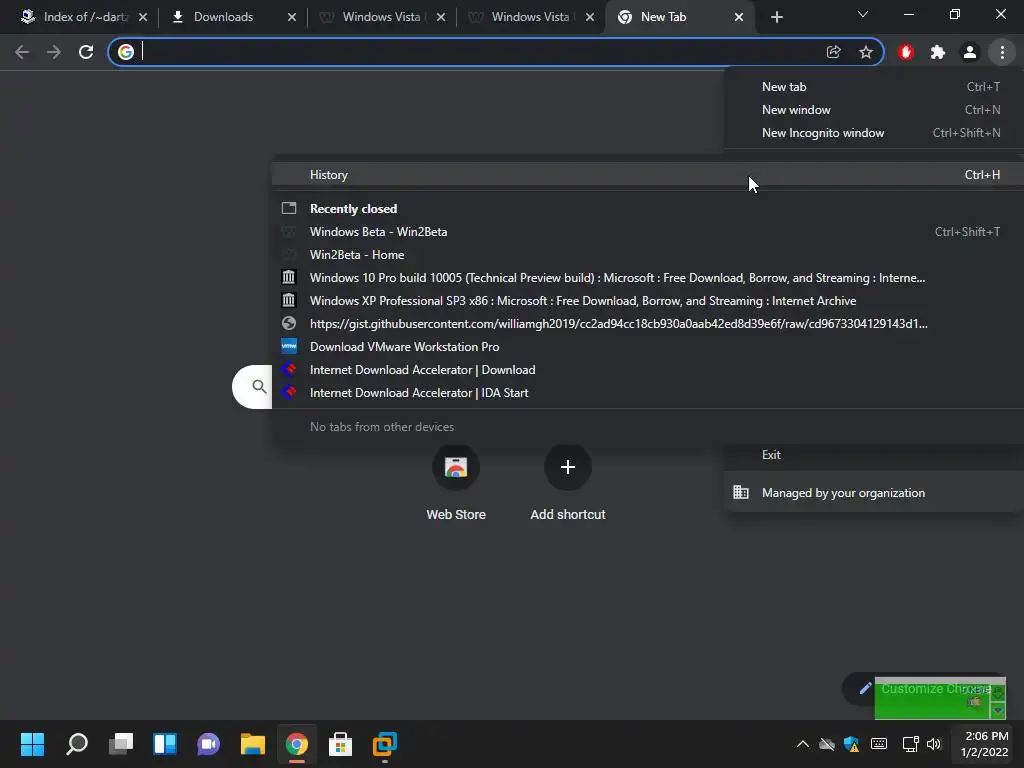The width and height of the screenshot is (1024, 768).
Task: Reopen the gist.githubusercontent.com link
Action: click(648, 323)
